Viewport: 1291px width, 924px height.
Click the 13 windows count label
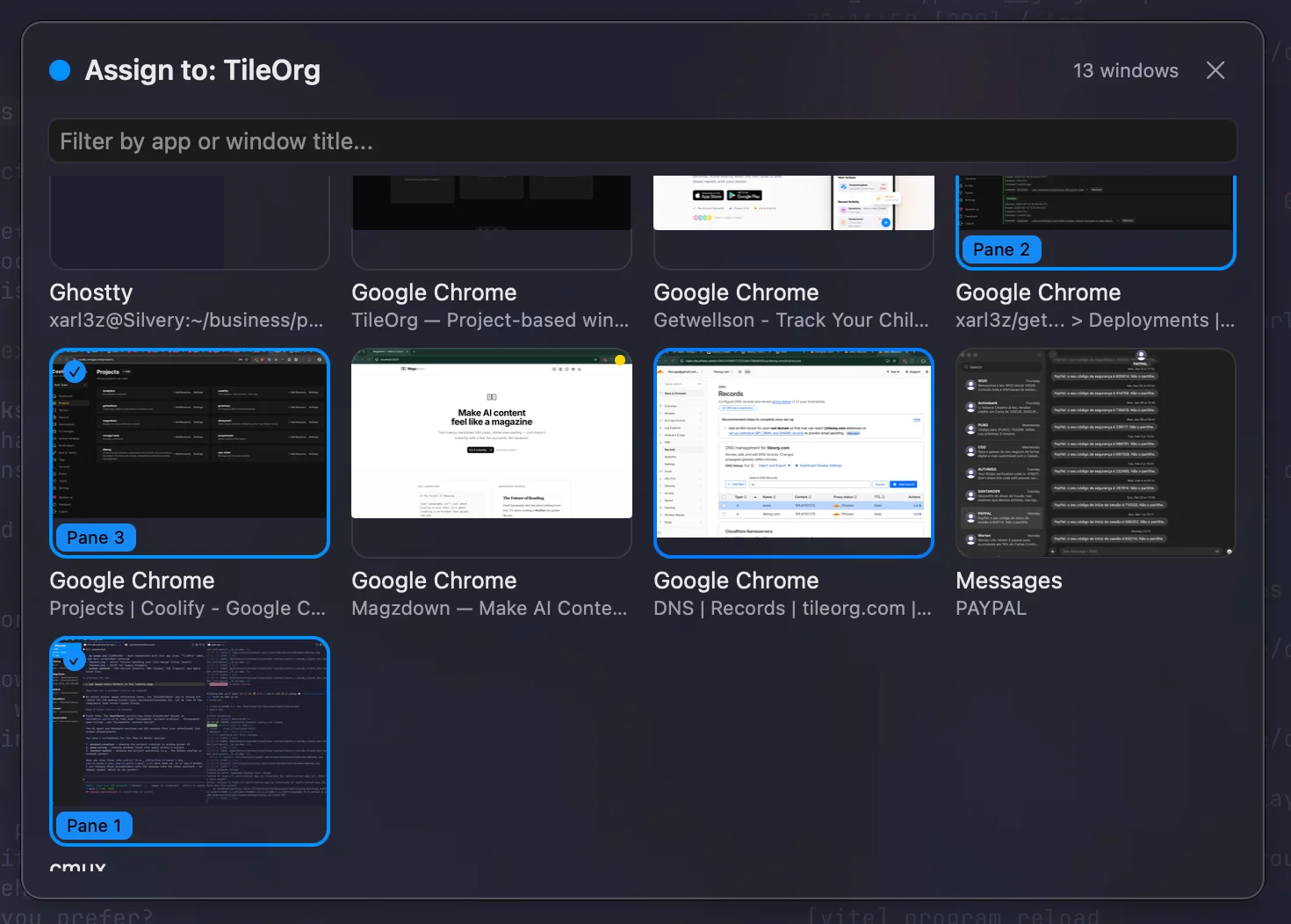(1126, 70)
